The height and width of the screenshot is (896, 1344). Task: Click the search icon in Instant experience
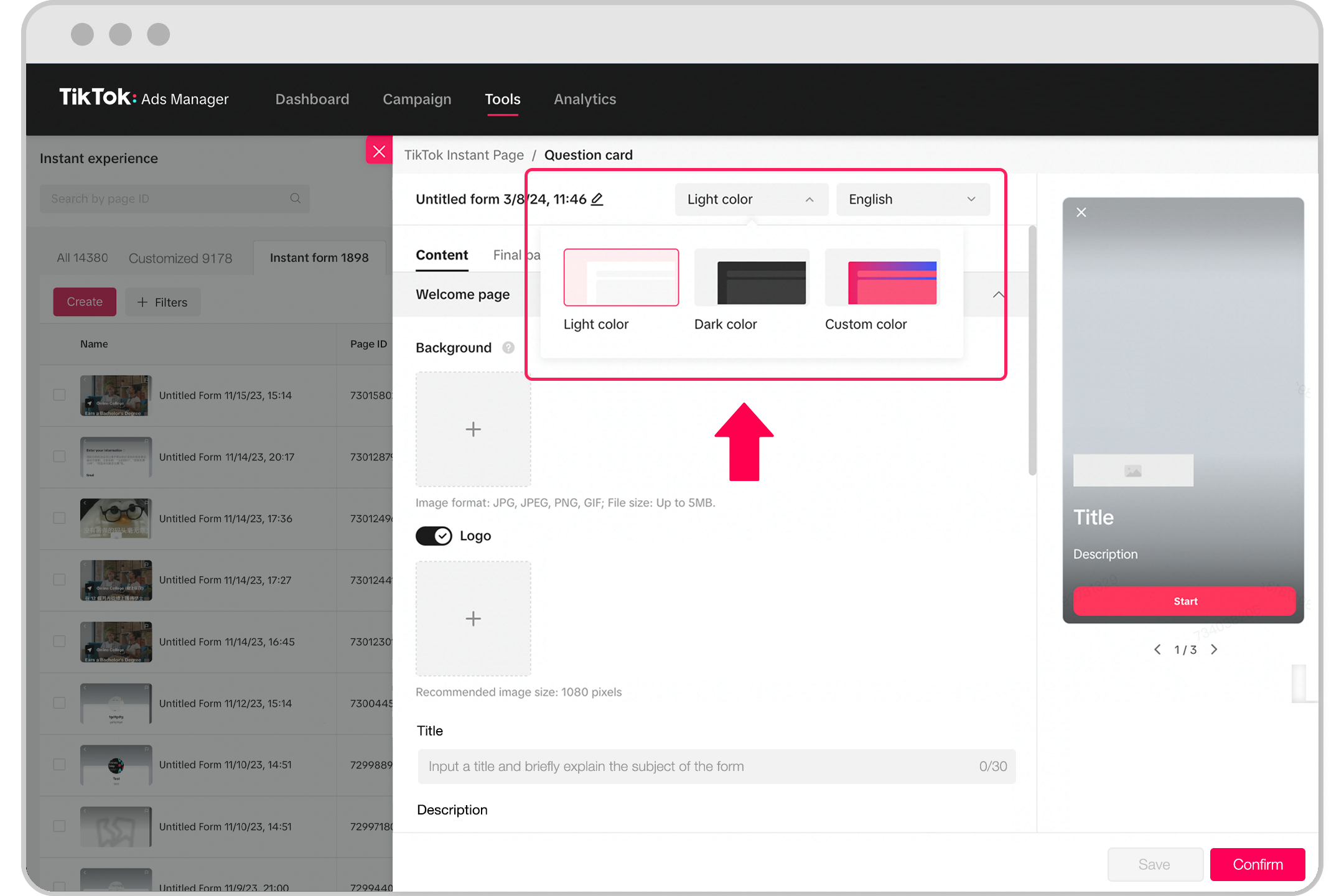(296, 198)
